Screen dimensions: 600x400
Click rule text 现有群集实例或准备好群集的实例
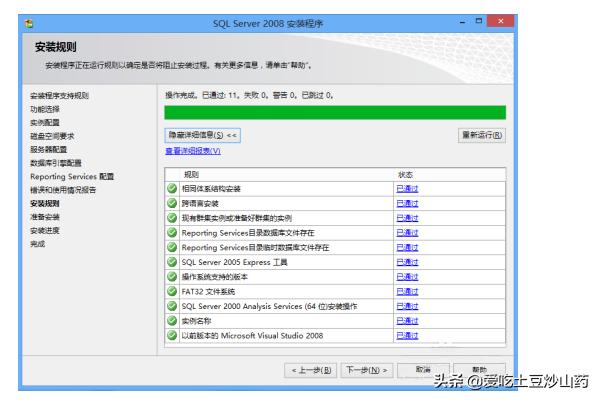tap(236, 218)
